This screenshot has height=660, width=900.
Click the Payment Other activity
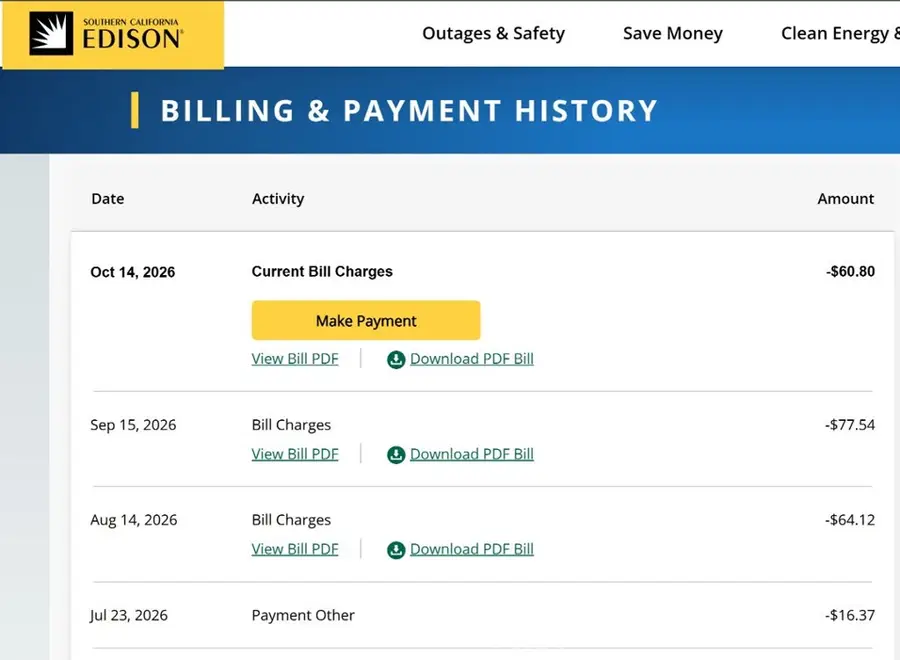point(303,615)
